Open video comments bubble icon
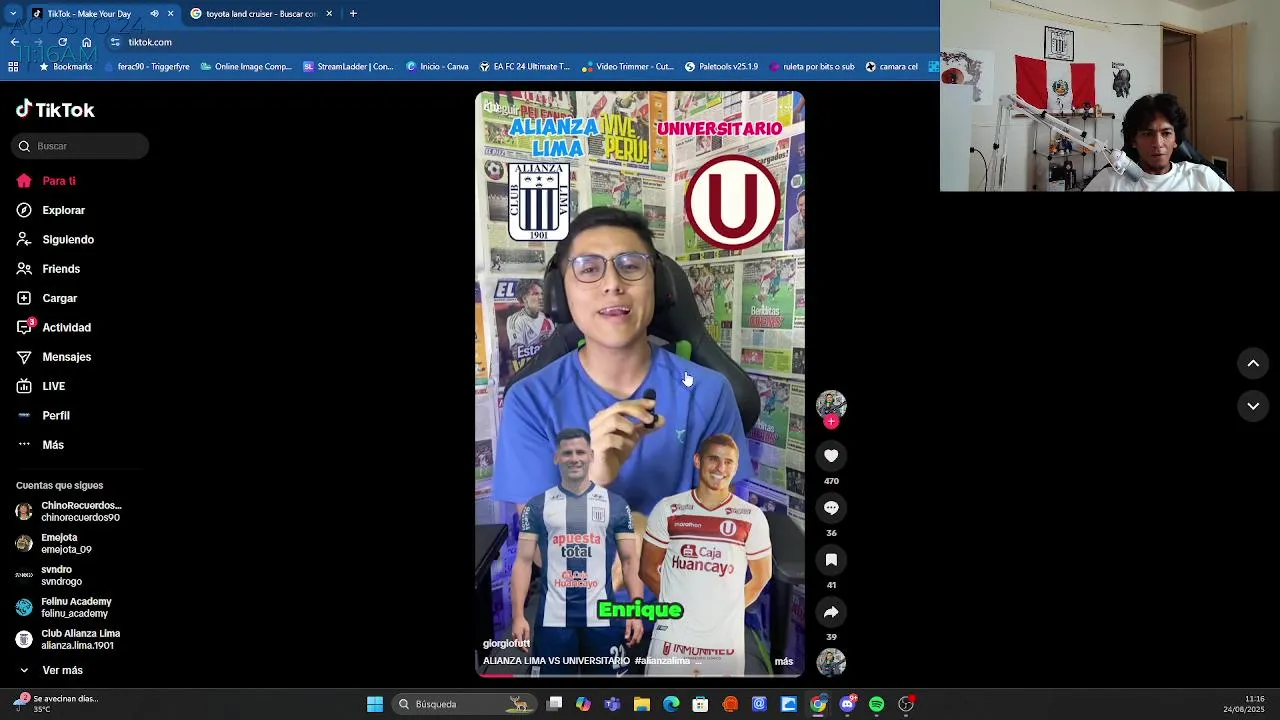Image resolution: width=1280 pixels, height=720 pixels. 831,508
